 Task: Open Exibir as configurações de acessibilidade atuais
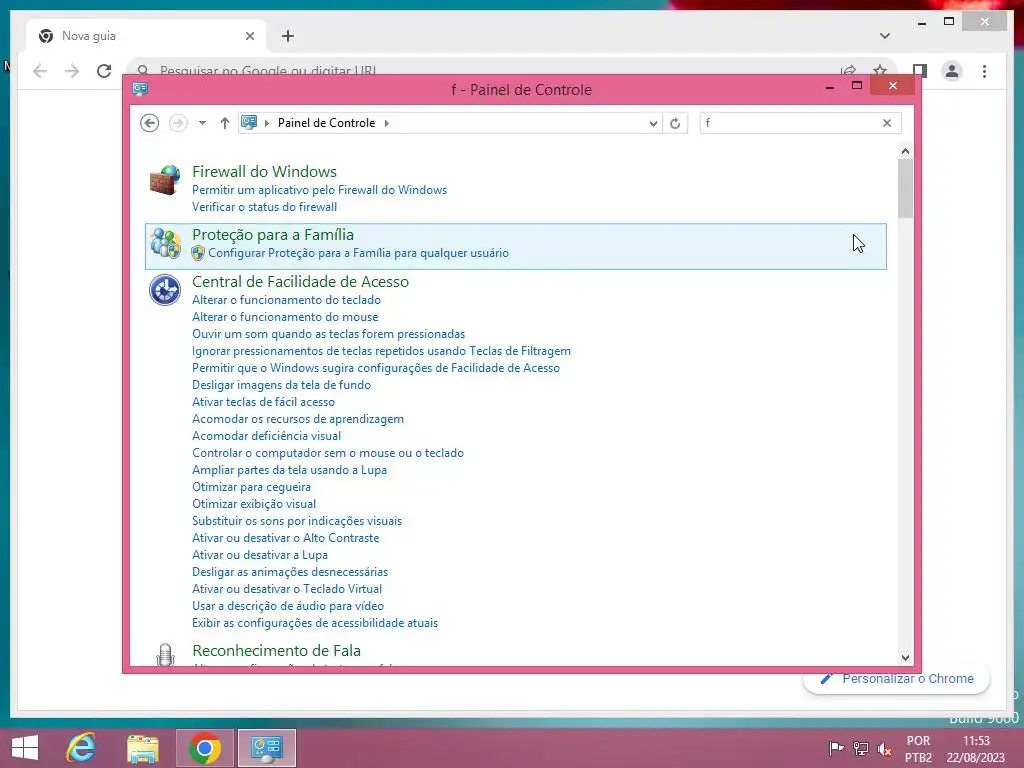tap(315, 622)
